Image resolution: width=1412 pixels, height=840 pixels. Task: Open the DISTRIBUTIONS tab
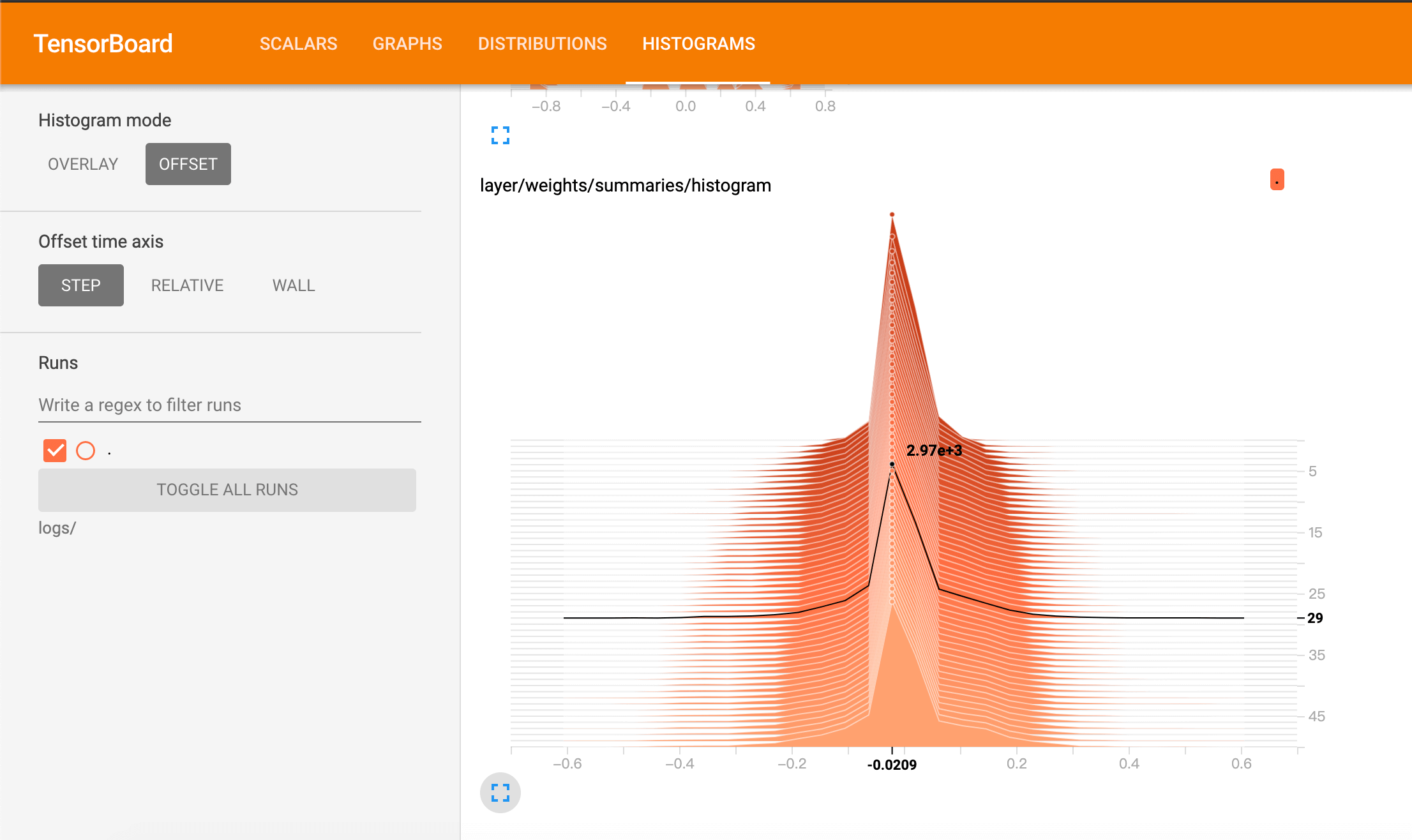coord(542,43)
